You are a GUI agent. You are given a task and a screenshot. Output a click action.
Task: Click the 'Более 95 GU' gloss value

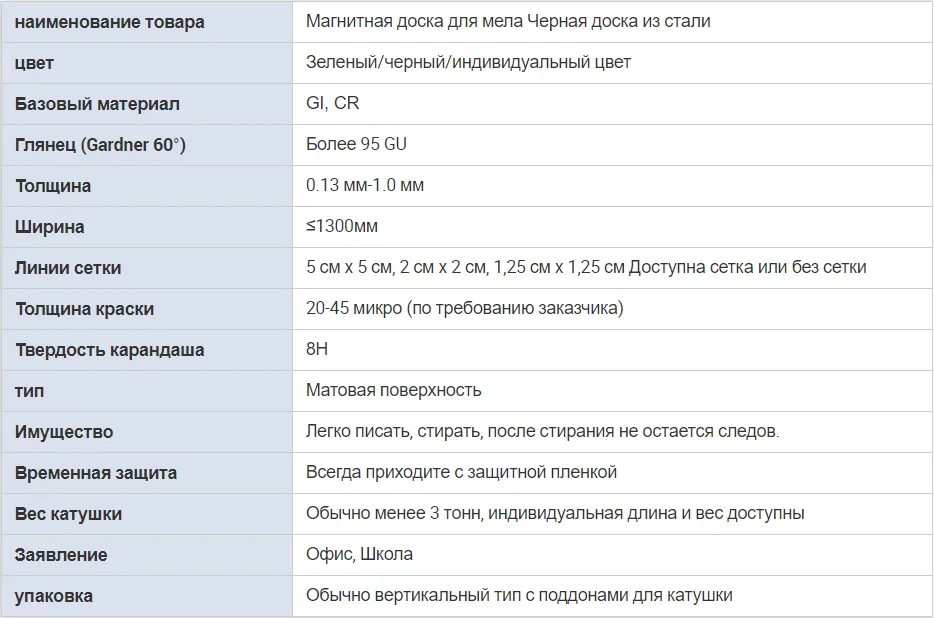(356, 144)
